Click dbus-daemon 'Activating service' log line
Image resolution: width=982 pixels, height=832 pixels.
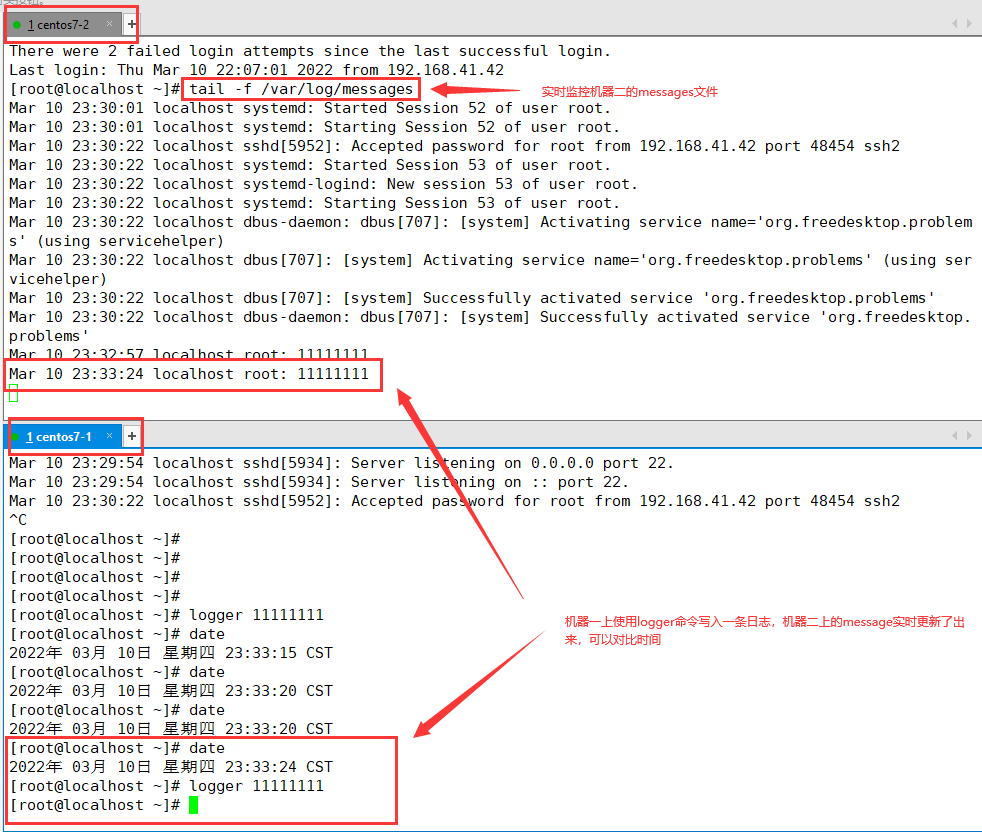490,232
